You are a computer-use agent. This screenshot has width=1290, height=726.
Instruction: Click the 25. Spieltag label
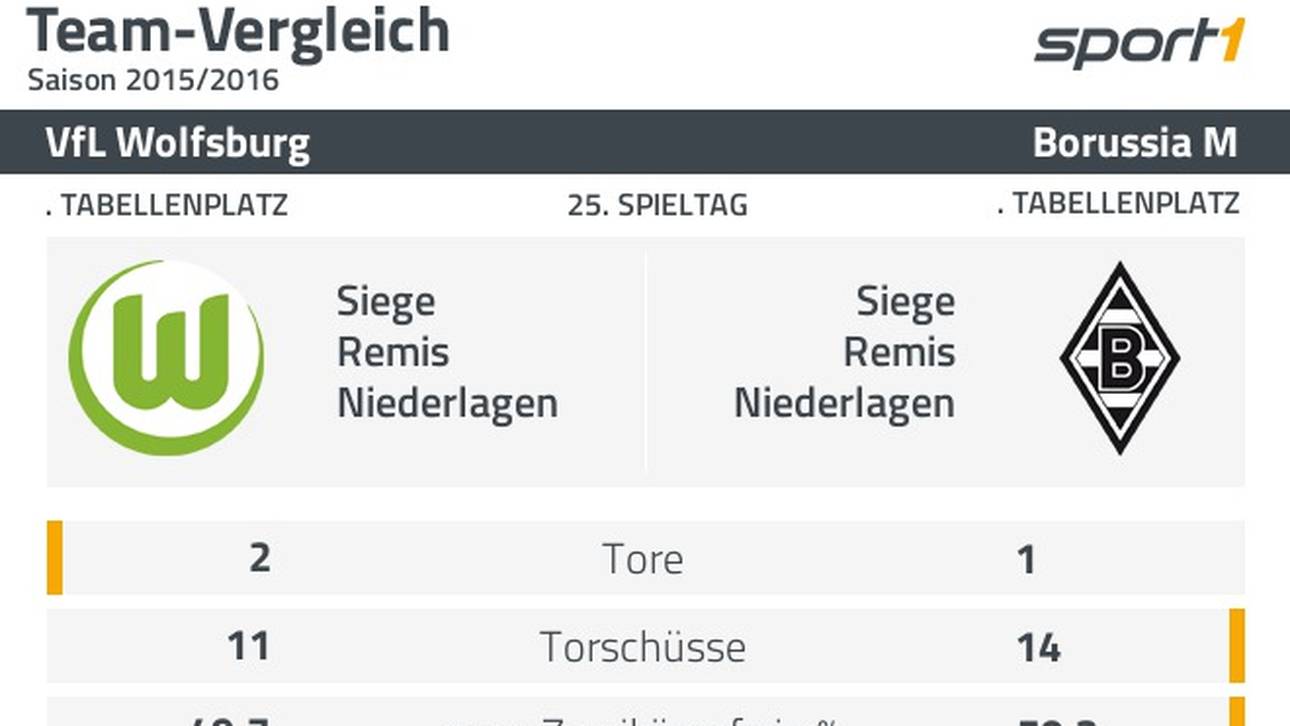click(x=657, y=206)
